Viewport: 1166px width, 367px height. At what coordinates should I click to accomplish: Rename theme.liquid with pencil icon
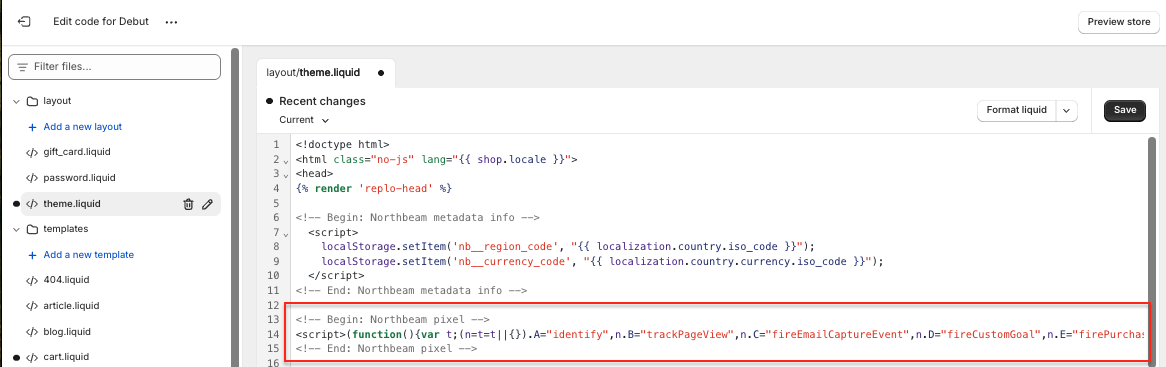tap(207, 204)
